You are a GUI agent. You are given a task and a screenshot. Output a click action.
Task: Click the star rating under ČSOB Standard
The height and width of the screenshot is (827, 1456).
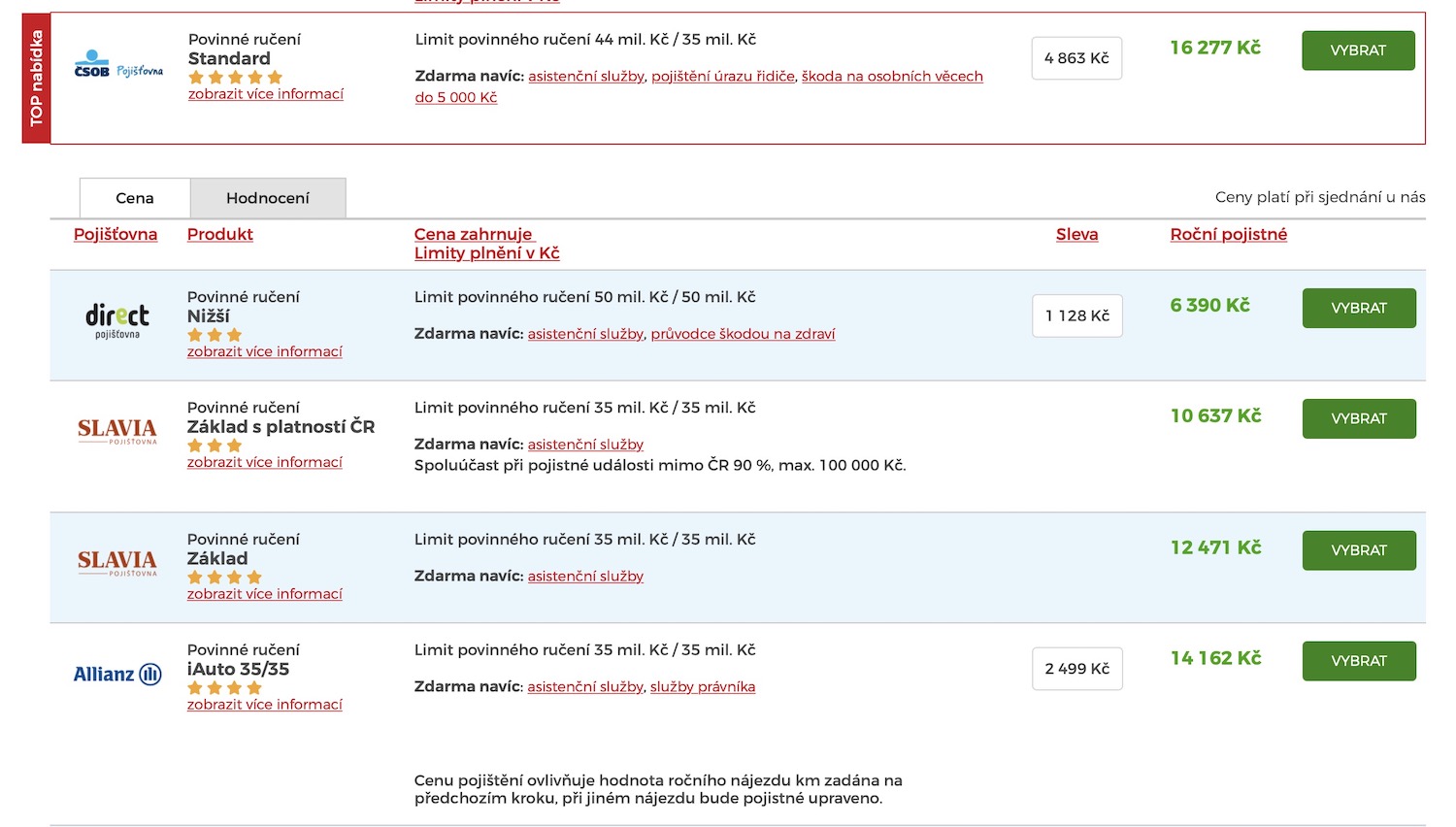pos(235,77)
